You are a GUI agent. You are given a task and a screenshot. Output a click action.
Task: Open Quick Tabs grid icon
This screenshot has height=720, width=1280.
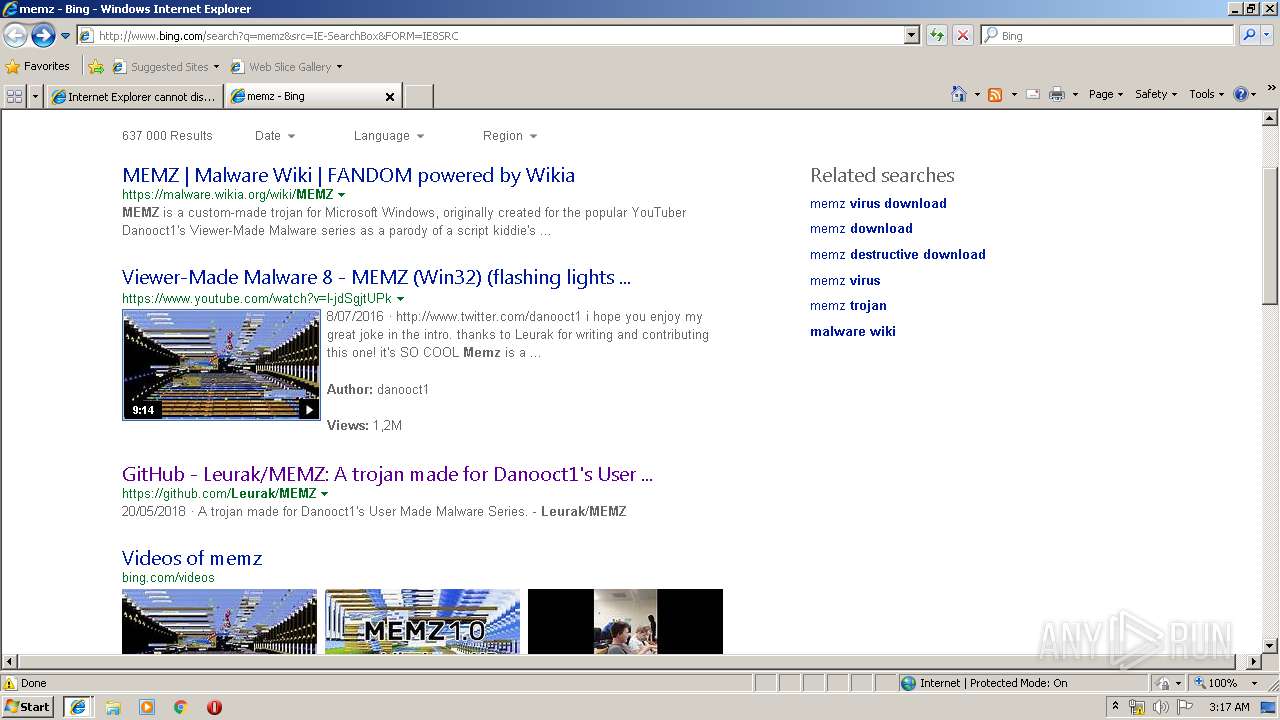(15, 96)
